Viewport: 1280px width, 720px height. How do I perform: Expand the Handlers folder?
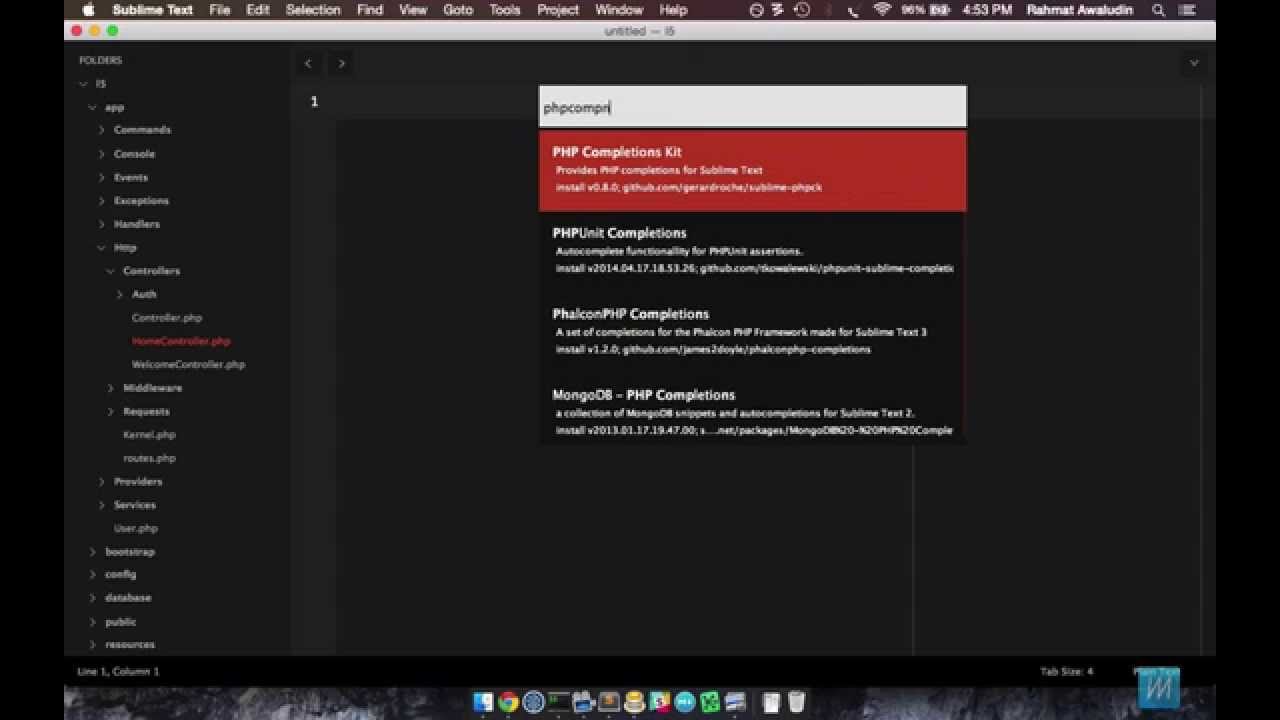[x=101, y=224]
